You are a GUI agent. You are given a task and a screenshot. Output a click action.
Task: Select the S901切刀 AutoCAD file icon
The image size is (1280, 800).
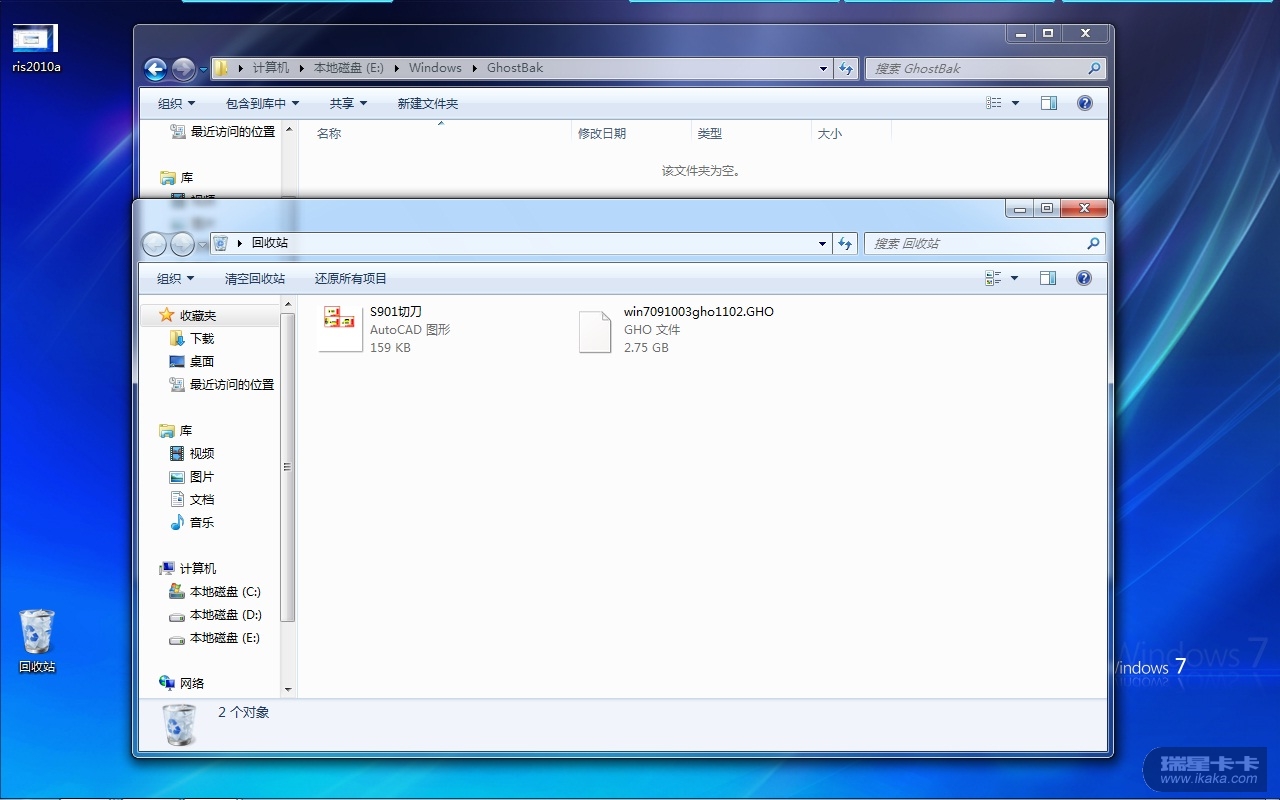(x=340, y=329)
